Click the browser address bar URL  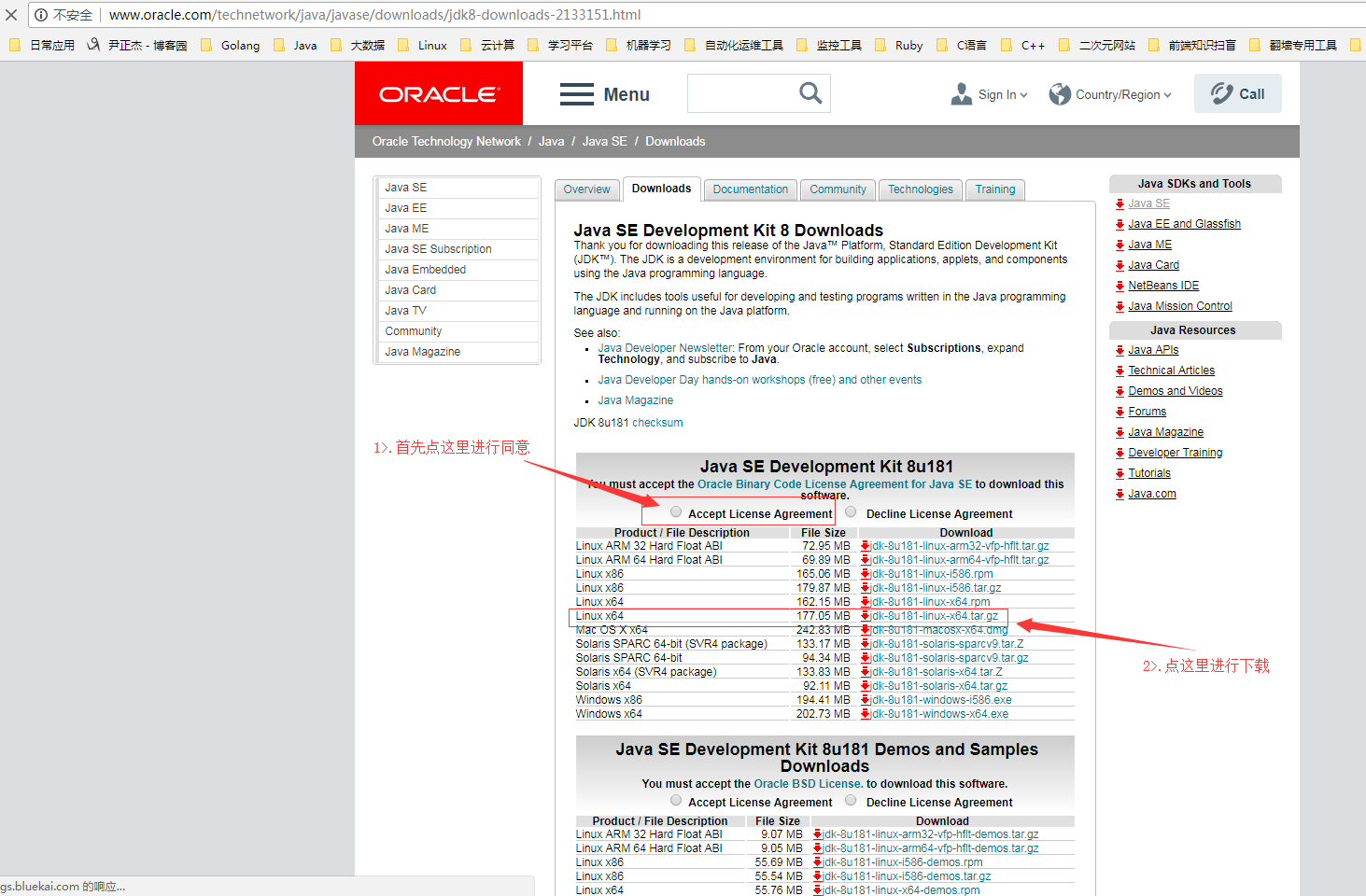[375, 15]
